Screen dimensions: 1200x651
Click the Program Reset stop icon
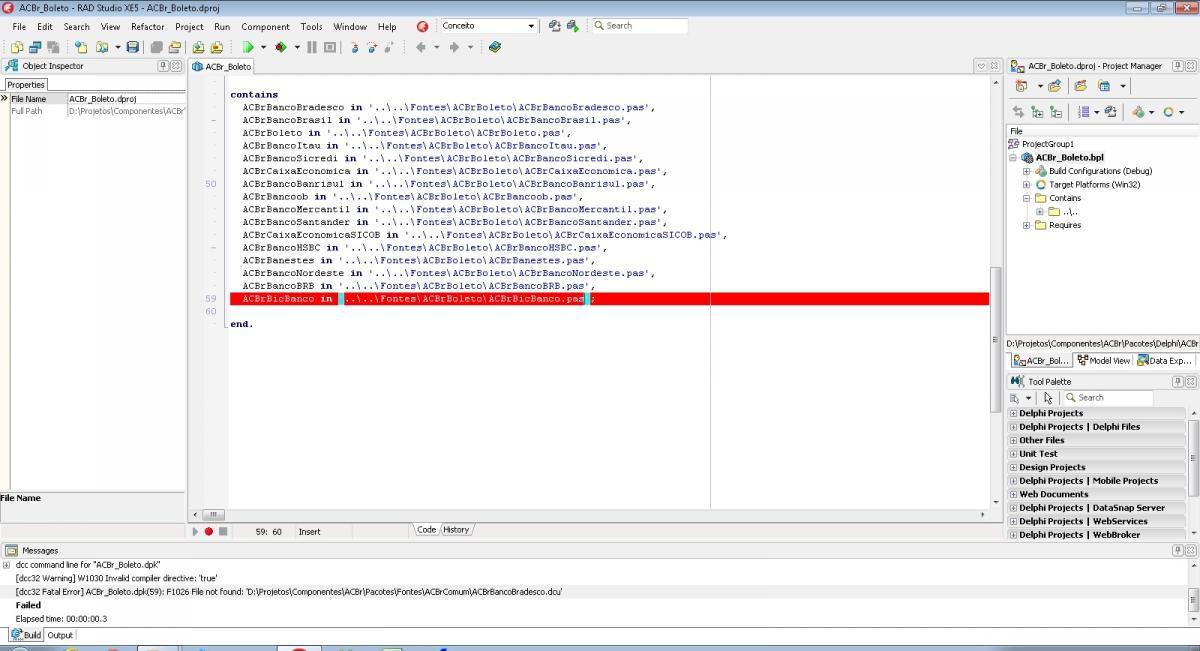329,46
